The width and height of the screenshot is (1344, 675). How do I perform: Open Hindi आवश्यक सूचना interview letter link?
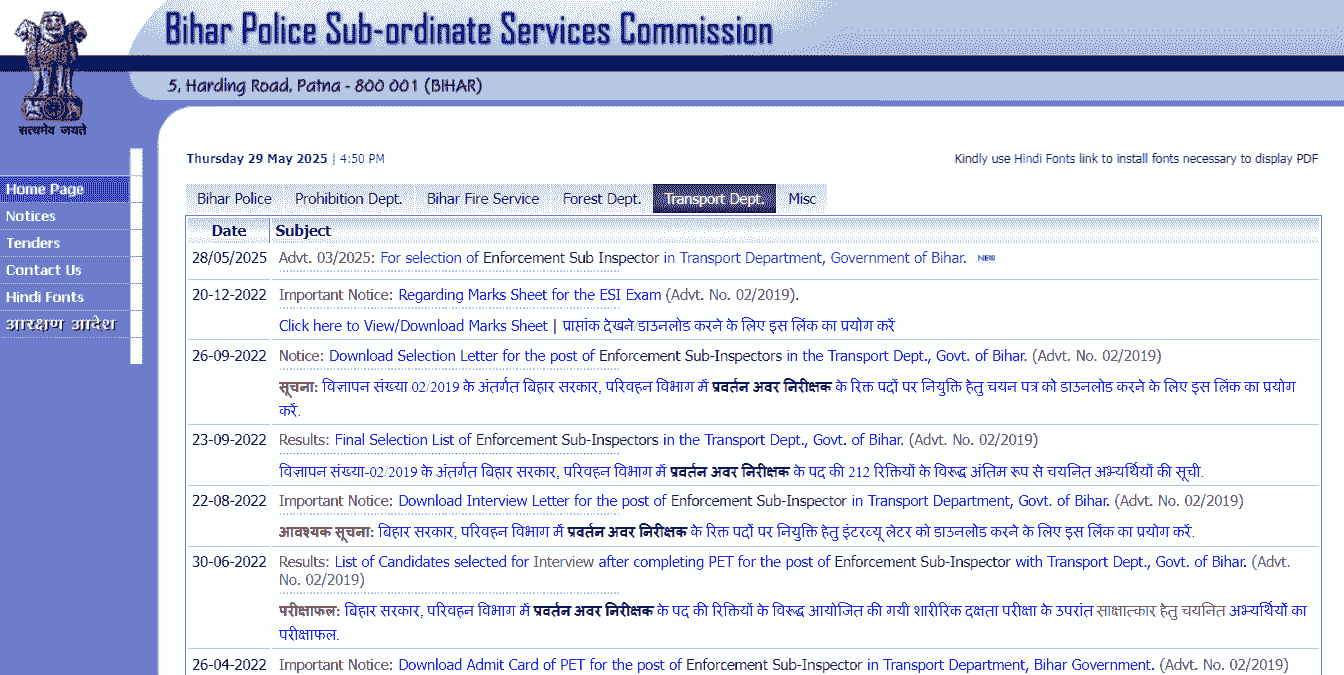point(737,532)
